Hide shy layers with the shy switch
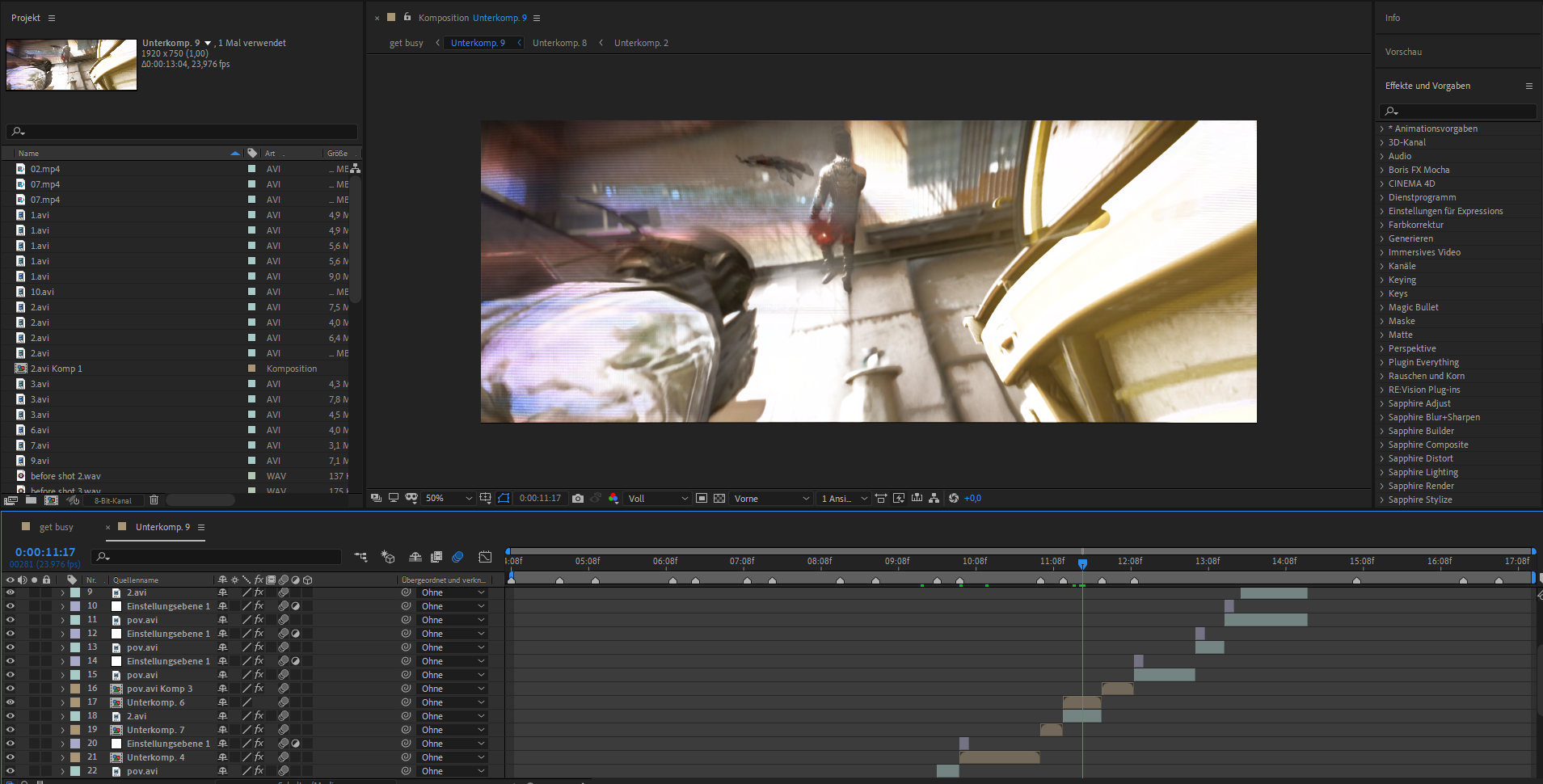This screenshot has height=784, width=1543. (415, 557)
